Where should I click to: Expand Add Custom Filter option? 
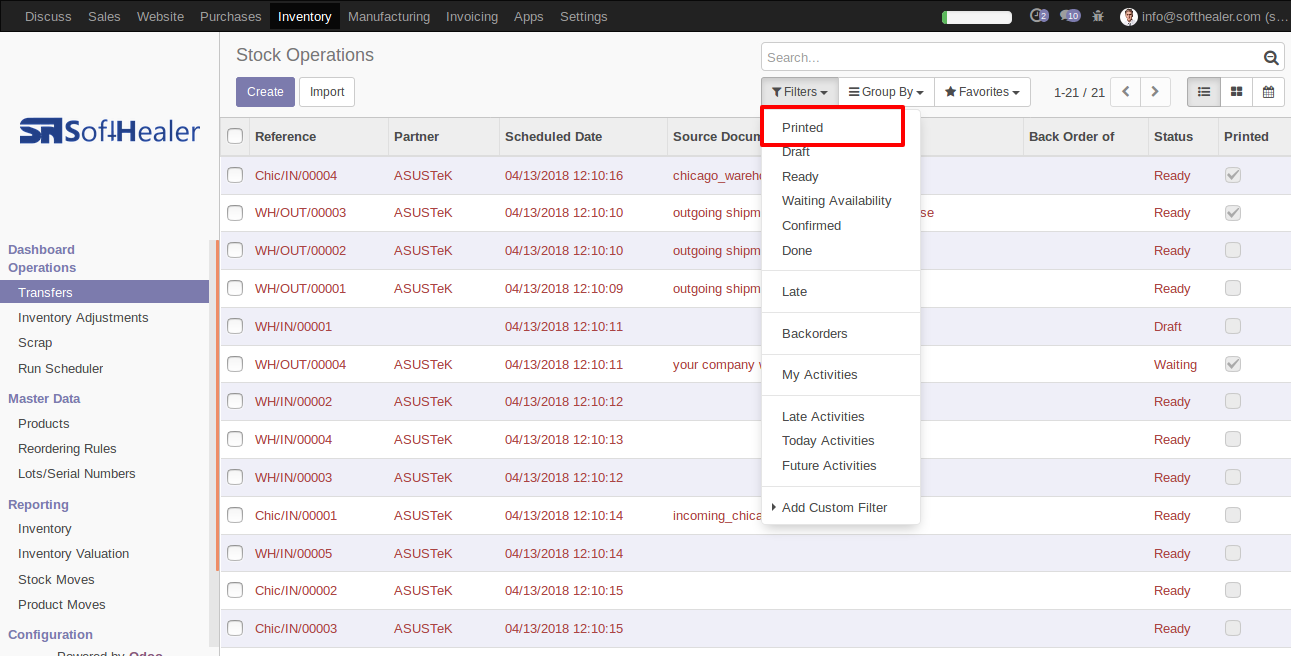[834, 508]
